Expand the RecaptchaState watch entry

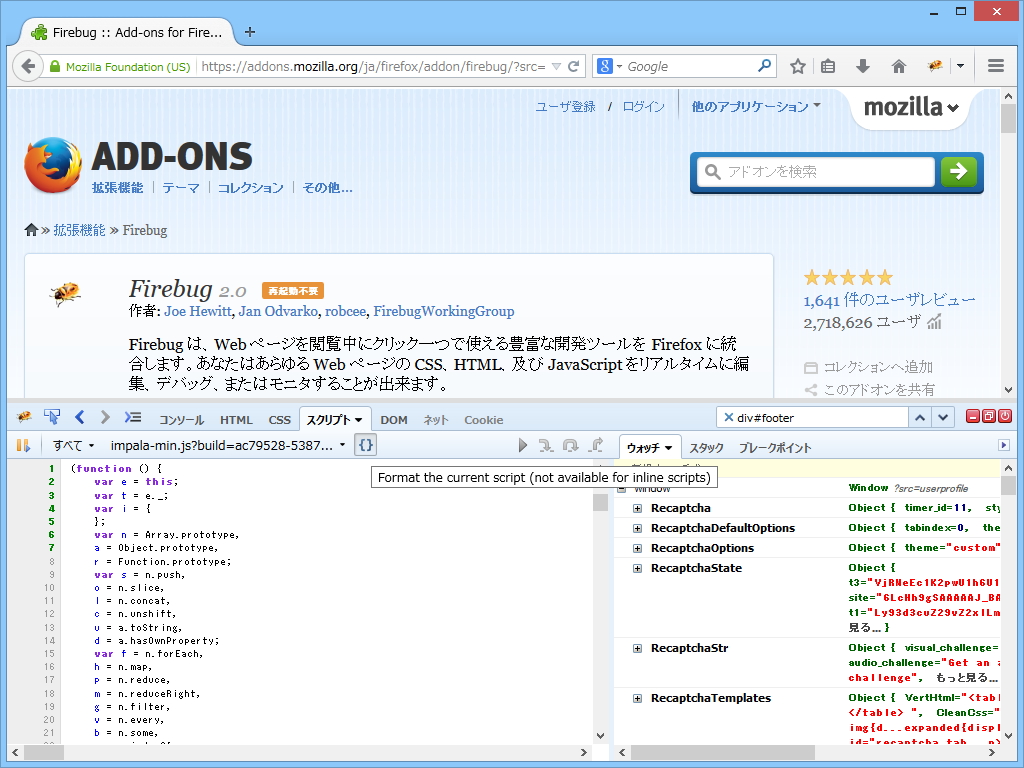pos(637,568)
